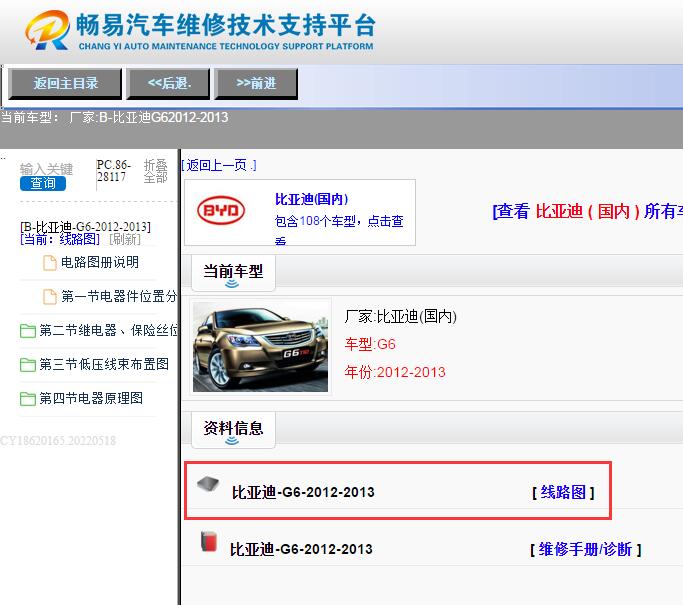Click folder icon of 第四节电器原理图
The width and height of the screenshot is (683, 605).
pos(28,399)
